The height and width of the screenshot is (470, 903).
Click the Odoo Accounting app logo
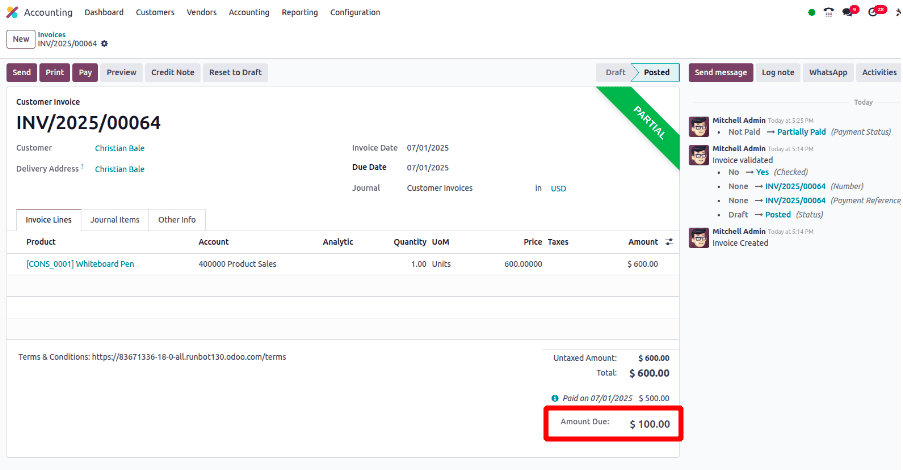12,12
